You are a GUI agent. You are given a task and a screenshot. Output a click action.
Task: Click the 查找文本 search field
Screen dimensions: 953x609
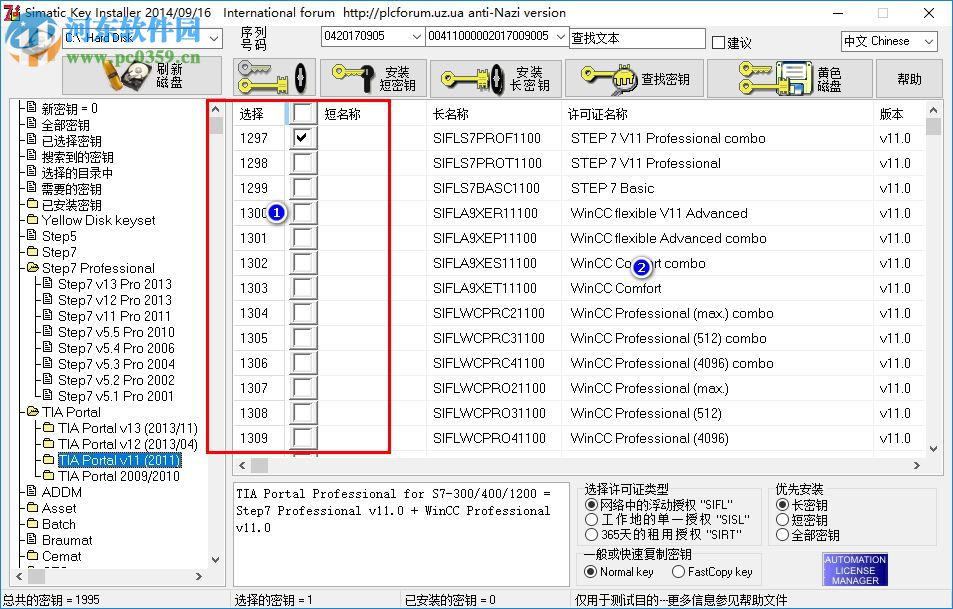coord(637,38)
